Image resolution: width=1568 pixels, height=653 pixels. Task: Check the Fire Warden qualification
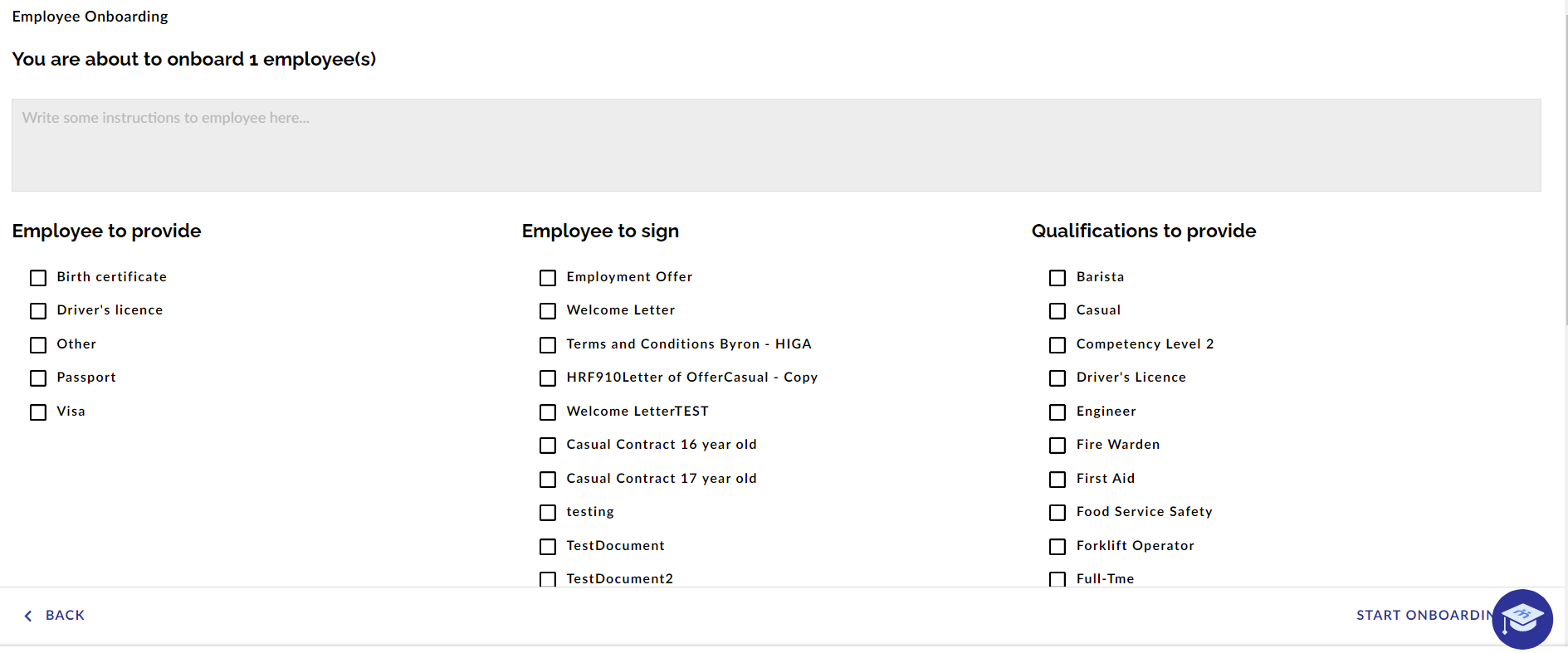pyautogui.click(x=1058, y=446)
